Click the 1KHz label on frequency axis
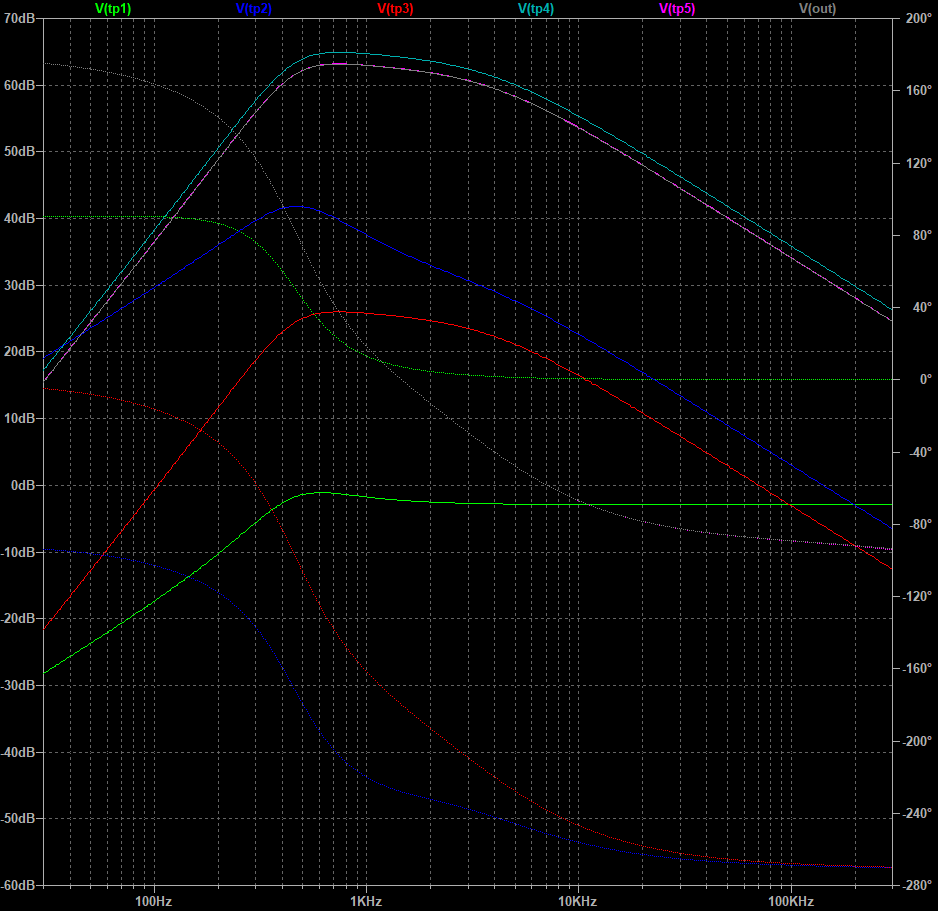This screenshot has height=911, width=938. (x=366, y=901)
